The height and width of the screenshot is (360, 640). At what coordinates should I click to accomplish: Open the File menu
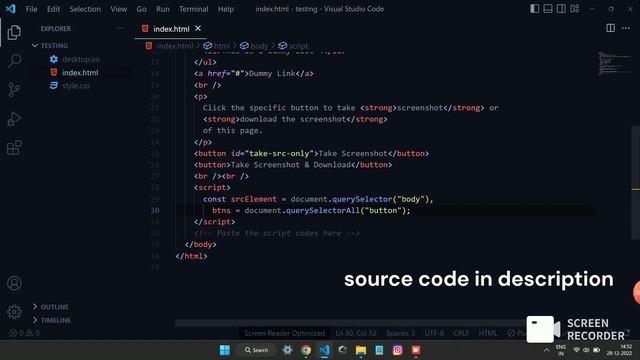(x=31, y=9)
